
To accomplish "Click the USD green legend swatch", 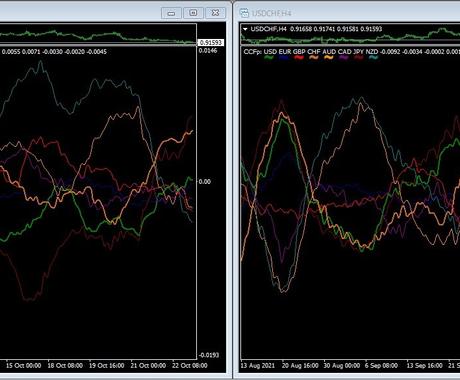I will [269, 58].
